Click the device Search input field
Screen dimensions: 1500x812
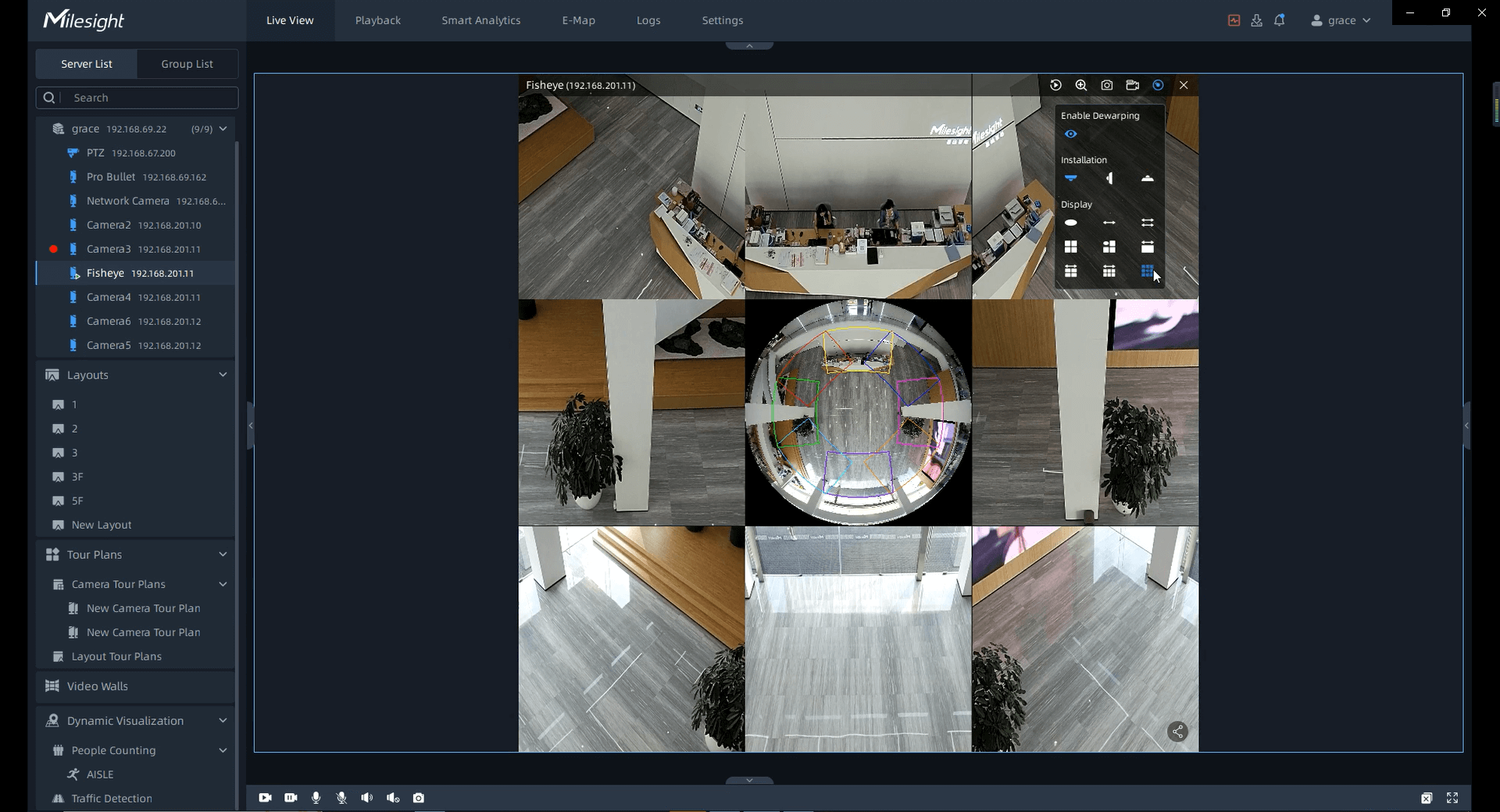click(148, 98)
